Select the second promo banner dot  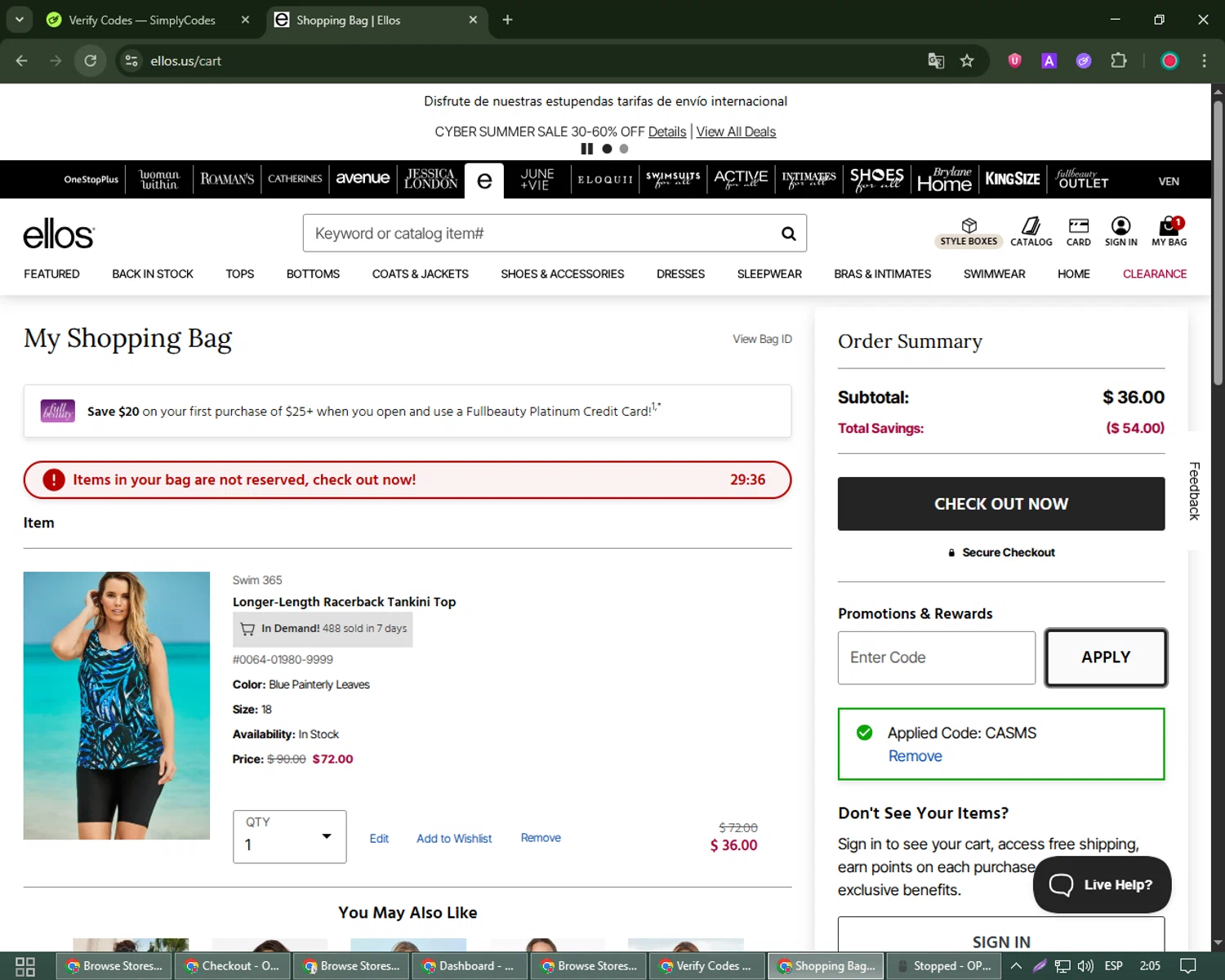click(624, 149)
